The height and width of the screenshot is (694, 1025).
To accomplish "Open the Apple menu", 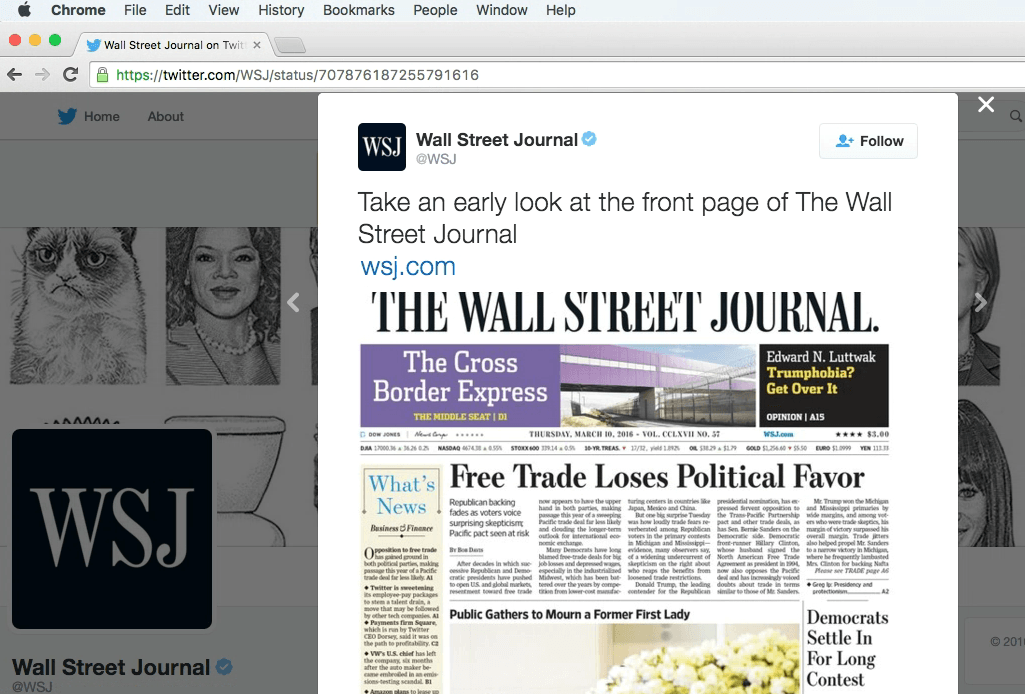I will tap(24, 10).
